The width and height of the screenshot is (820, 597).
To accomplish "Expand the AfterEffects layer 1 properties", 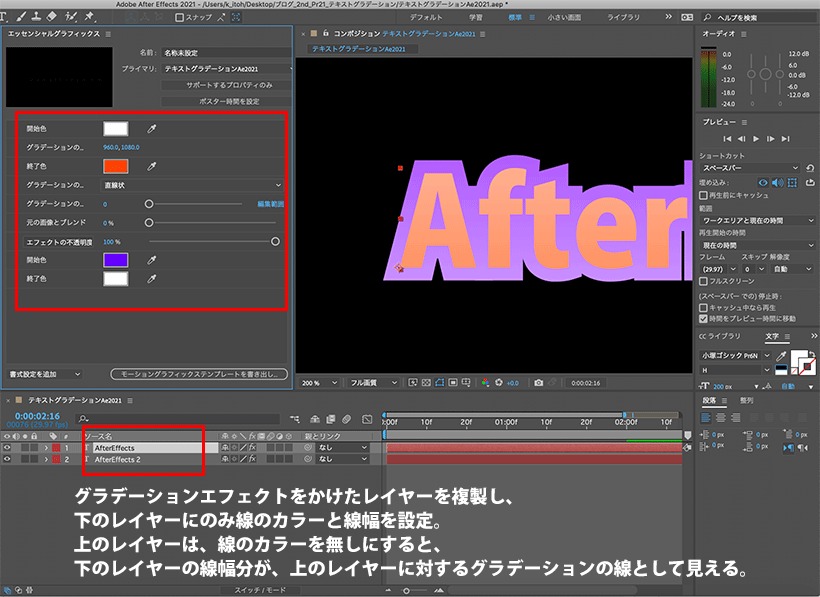I will [46, 447].
